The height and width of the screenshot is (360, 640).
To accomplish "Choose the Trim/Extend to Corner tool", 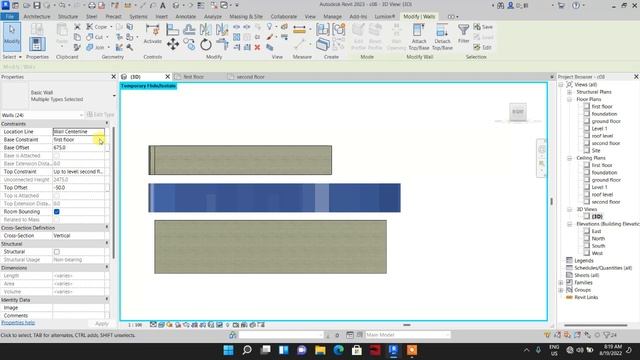I will (222, 44).
